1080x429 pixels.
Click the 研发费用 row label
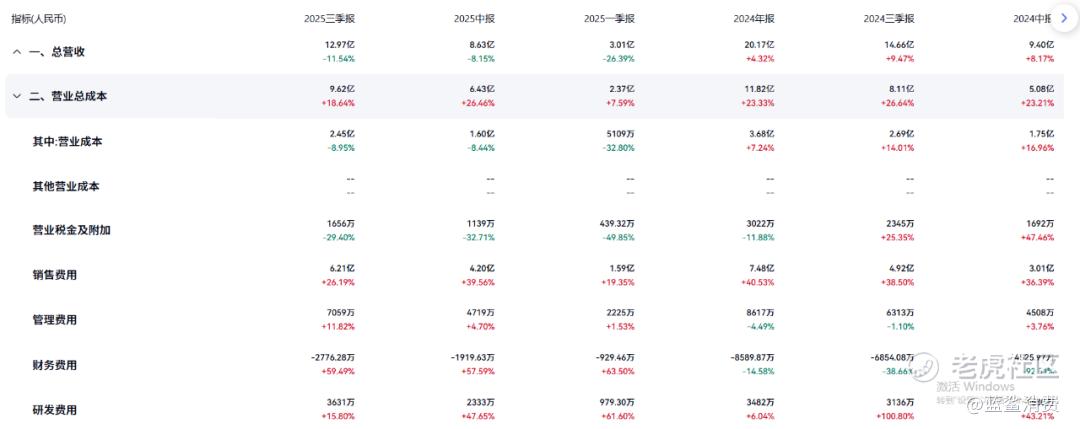click(x=54, y=410)
